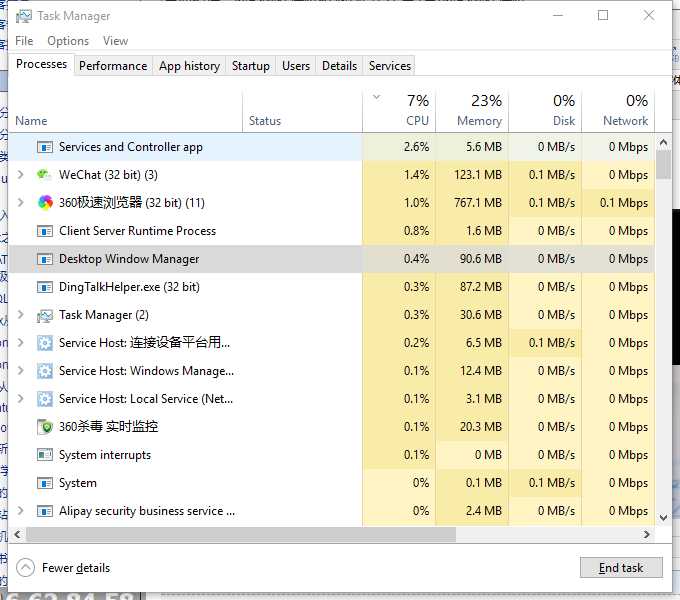The width and height of the screenshot is (680, 600).
Task: Open the File menu
Action: [24, 41]
